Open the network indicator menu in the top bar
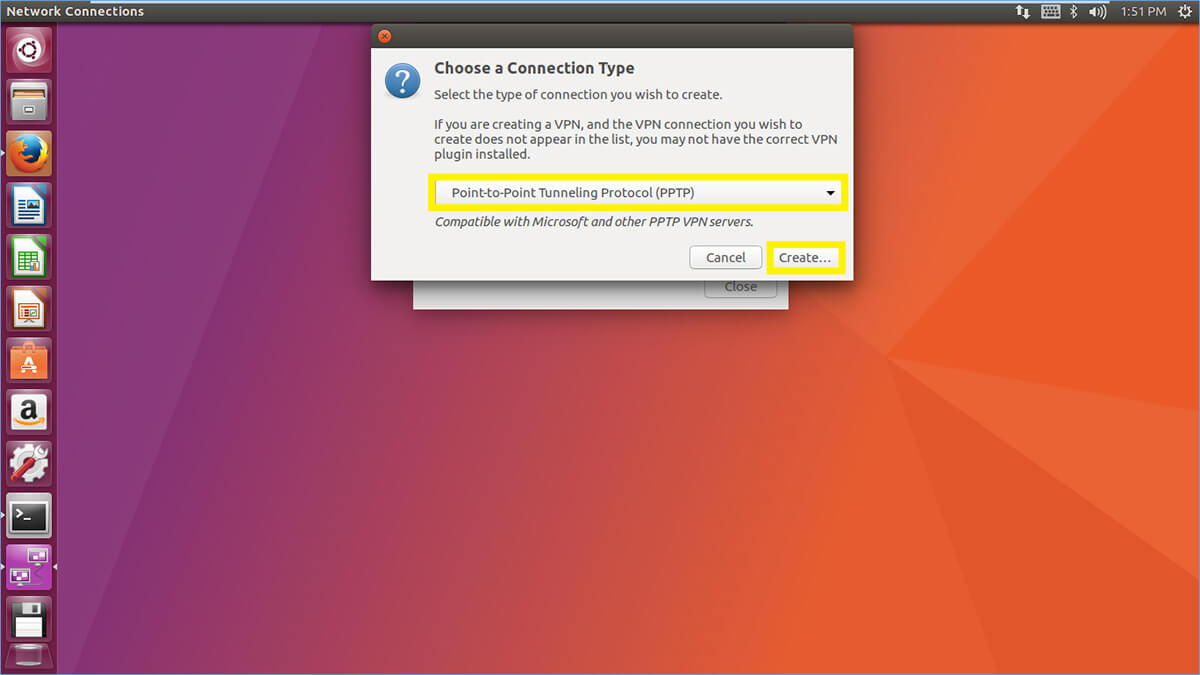The width and height of the screenshot is (1200, 675). (x=1023, y=12)
